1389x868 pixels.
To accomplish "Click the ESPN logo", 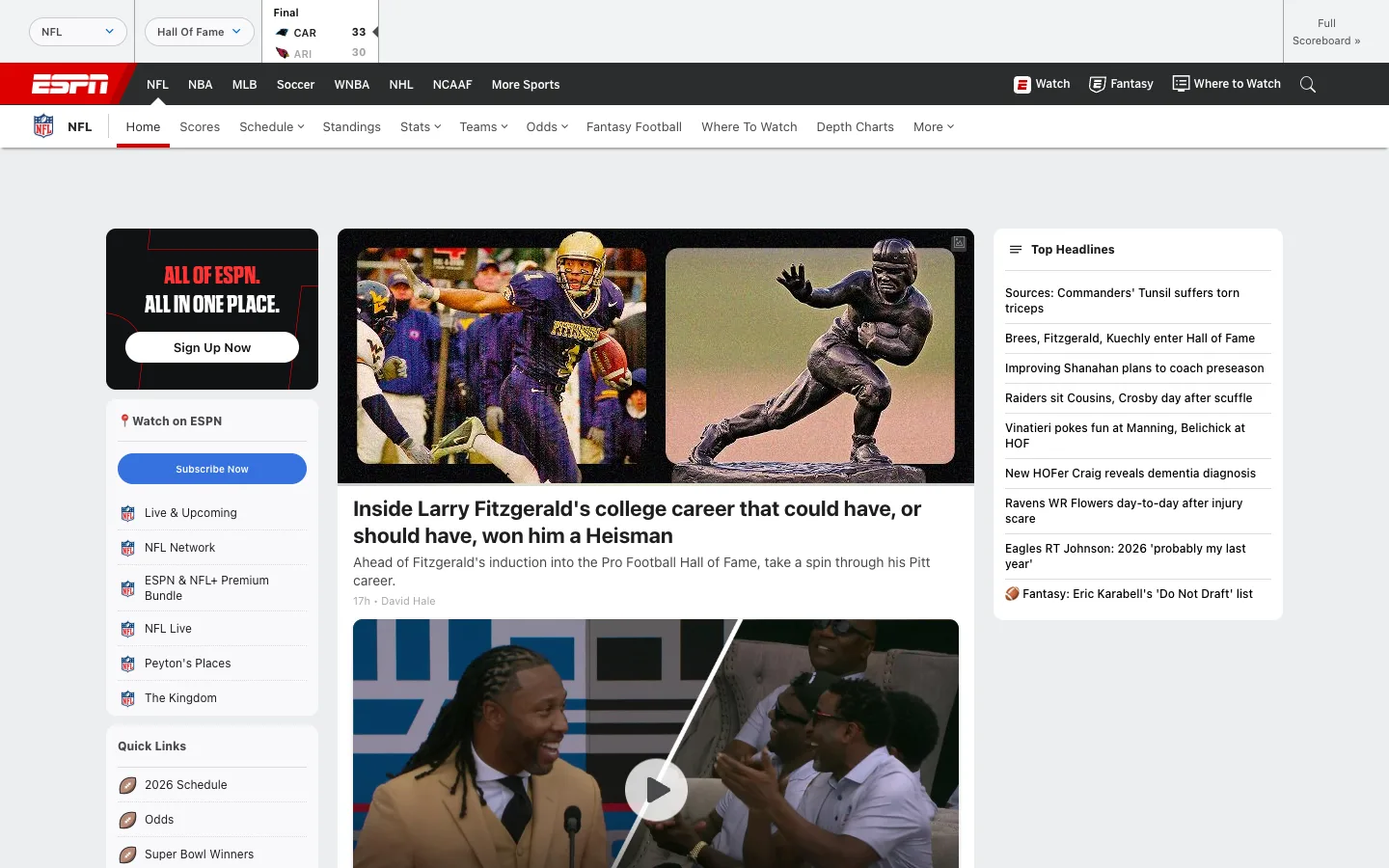I will click(69, 84).
